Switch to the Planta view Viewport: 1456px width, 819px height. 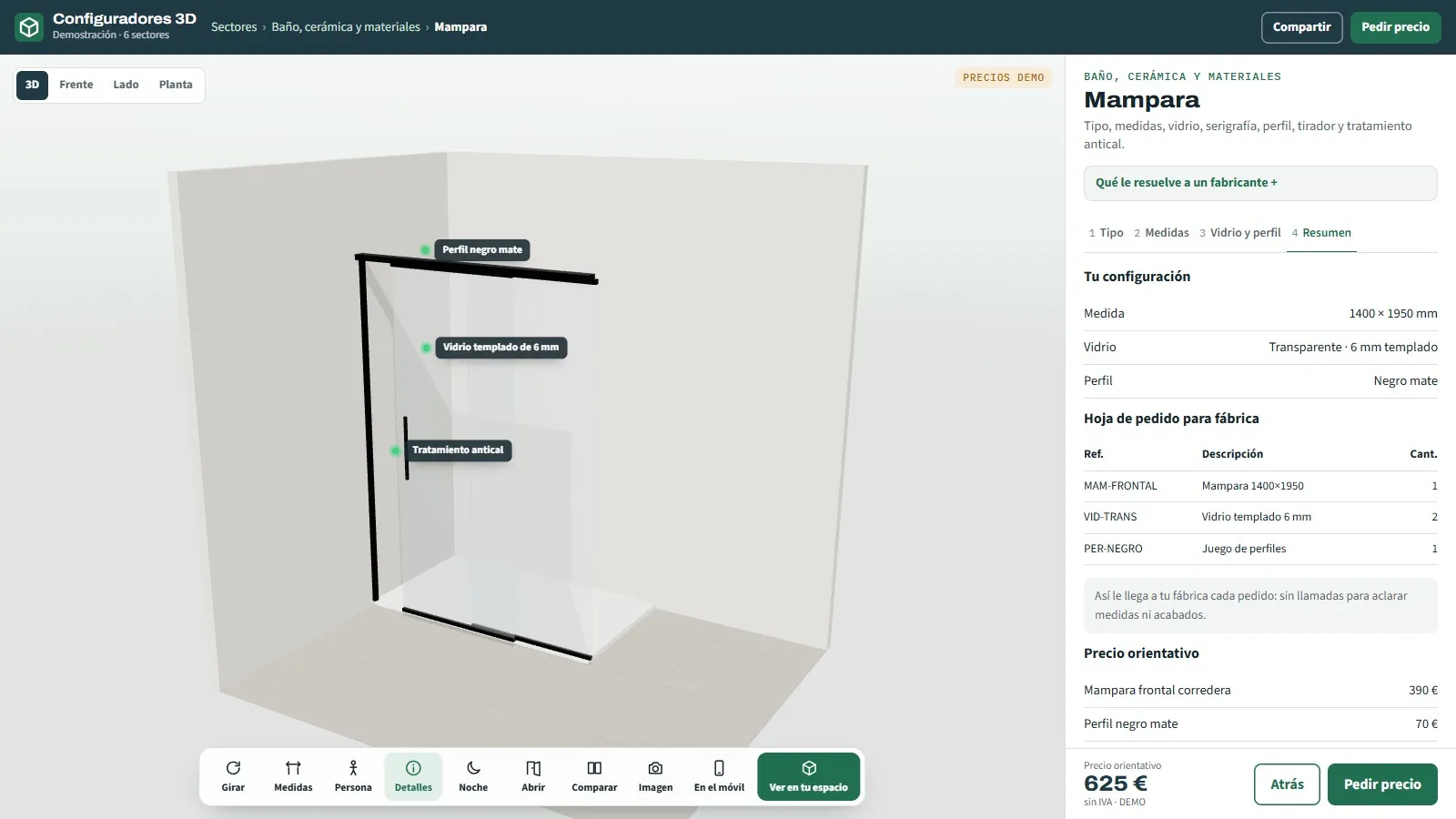point(176,85)
